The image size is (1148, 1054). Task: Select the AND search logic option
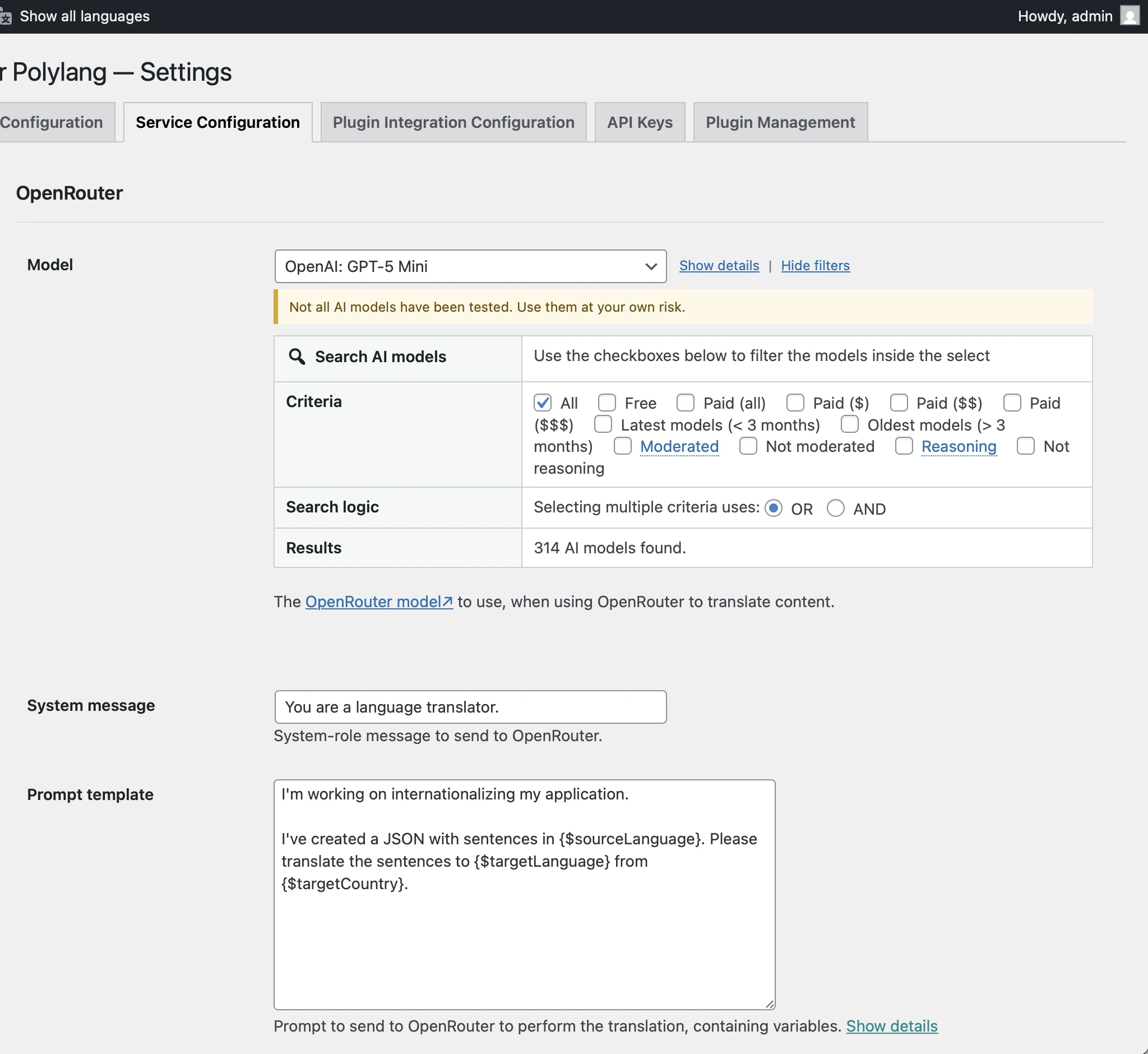[835, 507]
